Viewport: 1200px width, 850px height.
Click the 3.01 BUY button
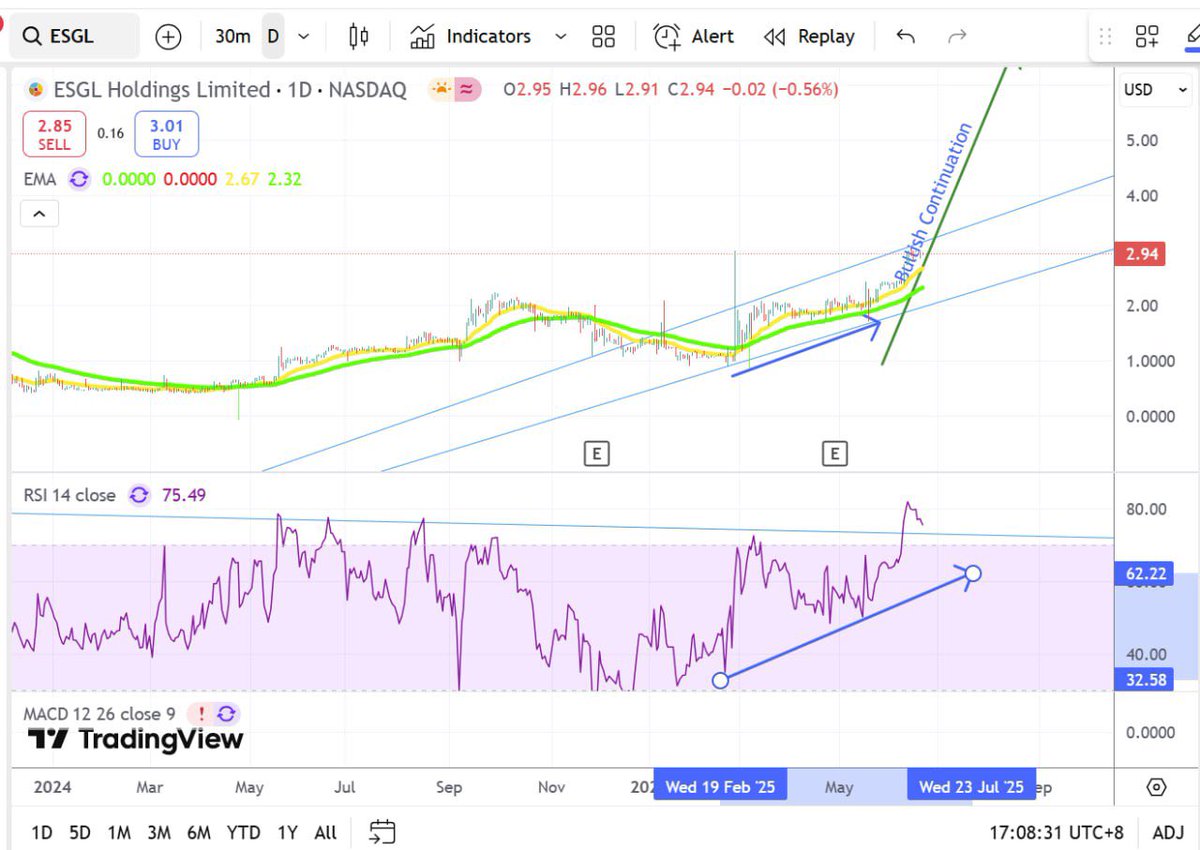point(166,134)
